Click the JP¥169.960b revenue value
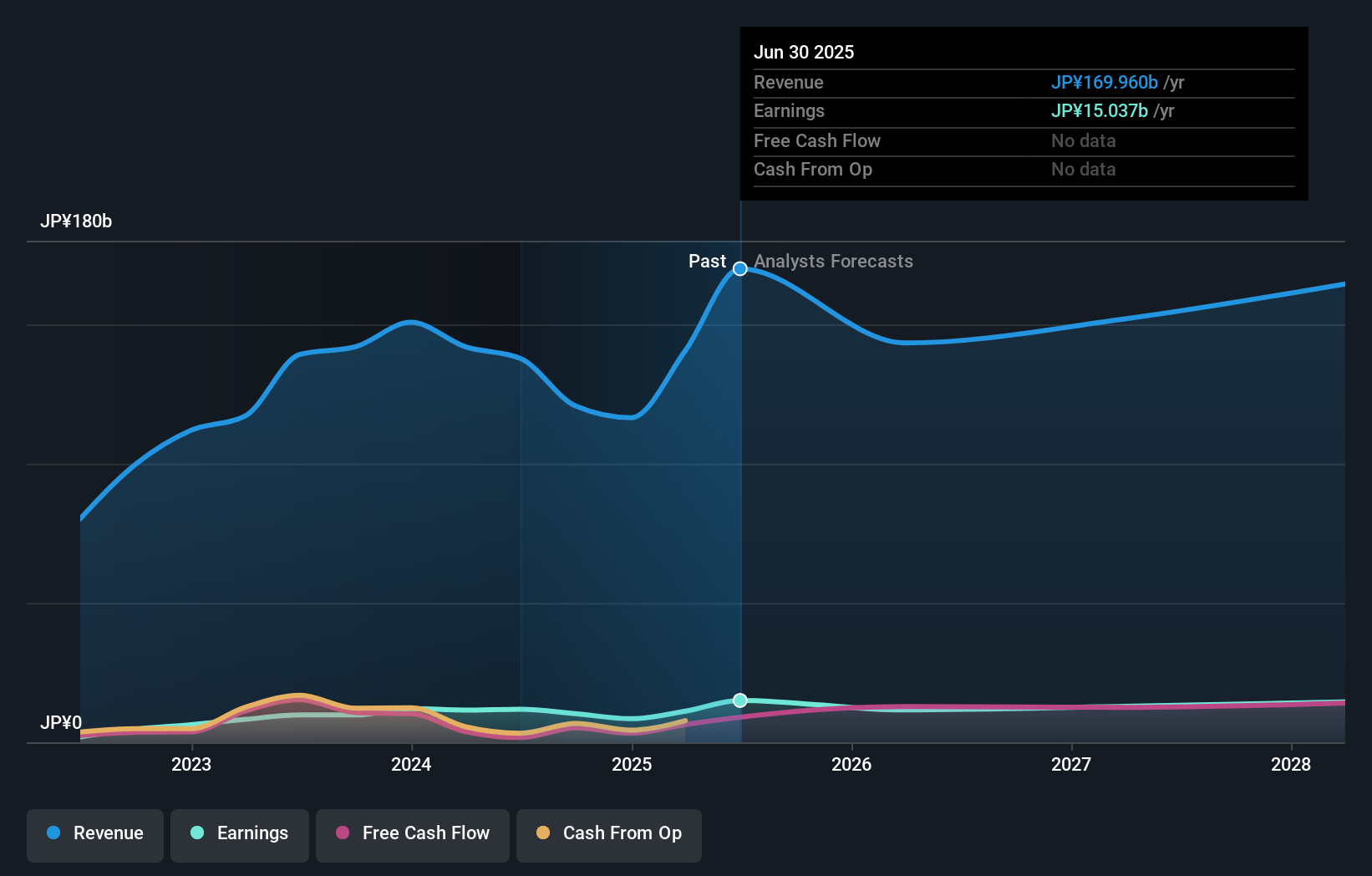This screenshot has height=876, width=1372. pos(1103,83)
